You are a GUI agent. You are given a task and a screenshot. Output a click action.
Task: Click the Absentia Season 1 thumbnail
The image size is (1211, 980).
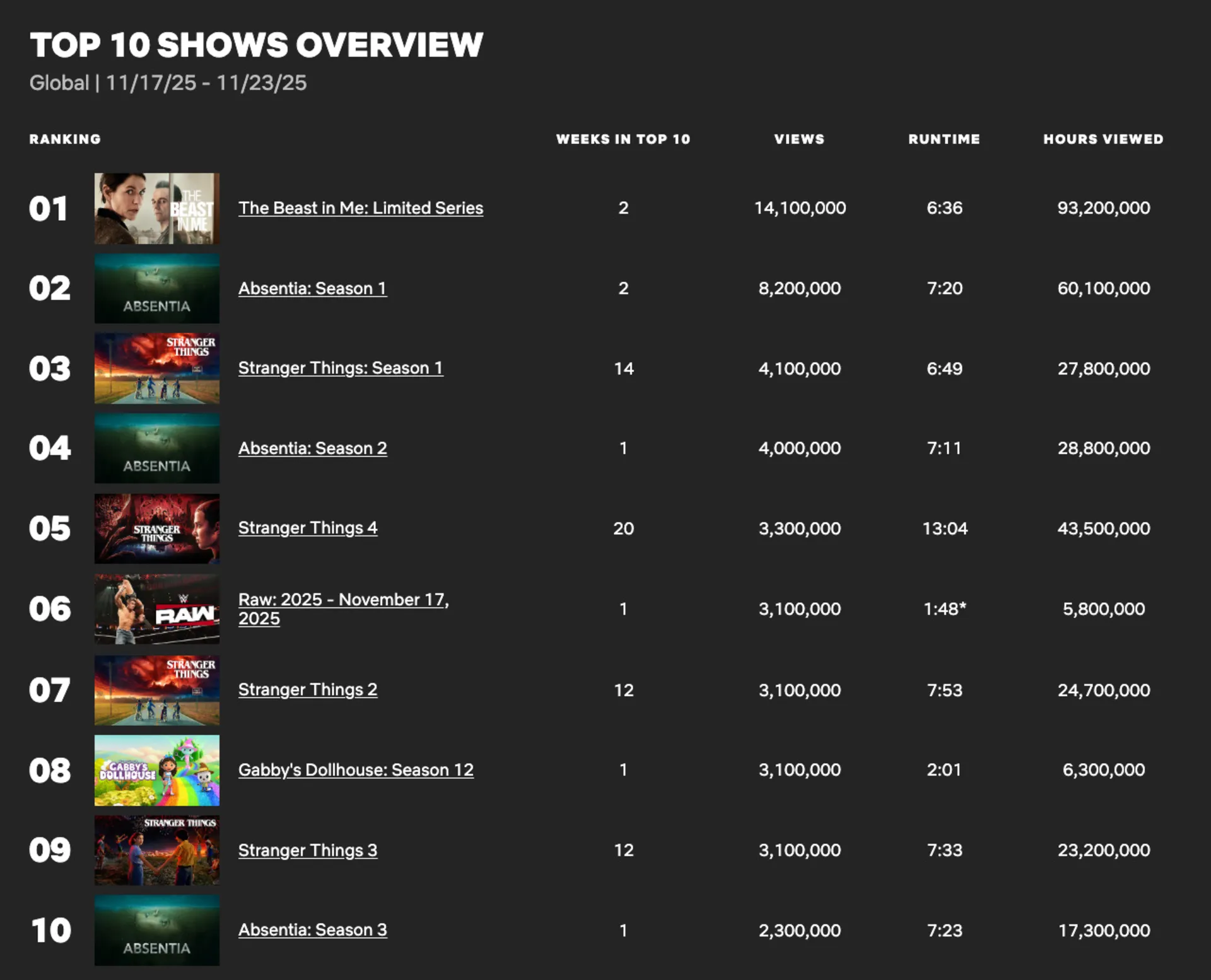coord(156,288)
